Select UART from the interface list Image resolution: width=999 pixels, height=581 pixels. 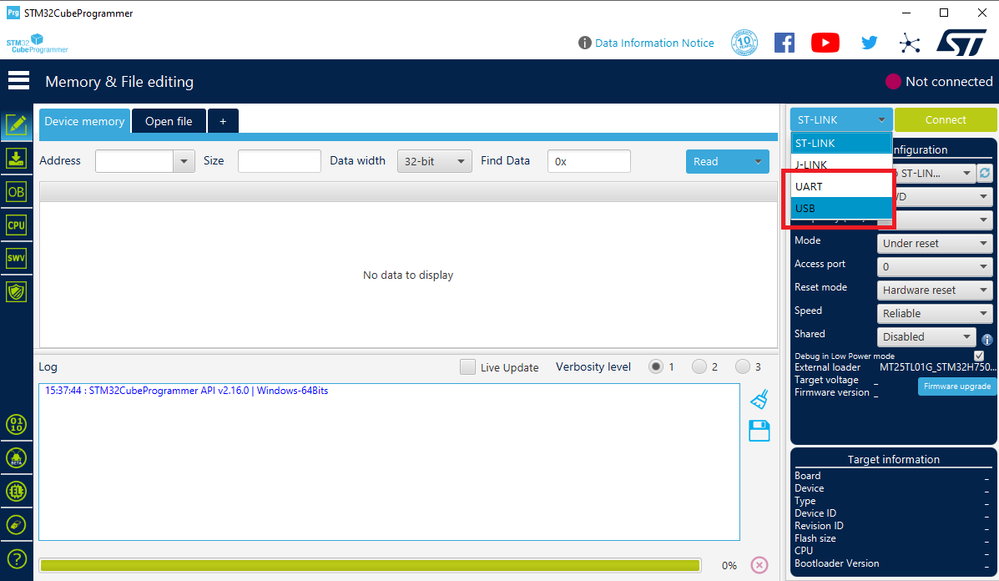click(x=841, y=186)
